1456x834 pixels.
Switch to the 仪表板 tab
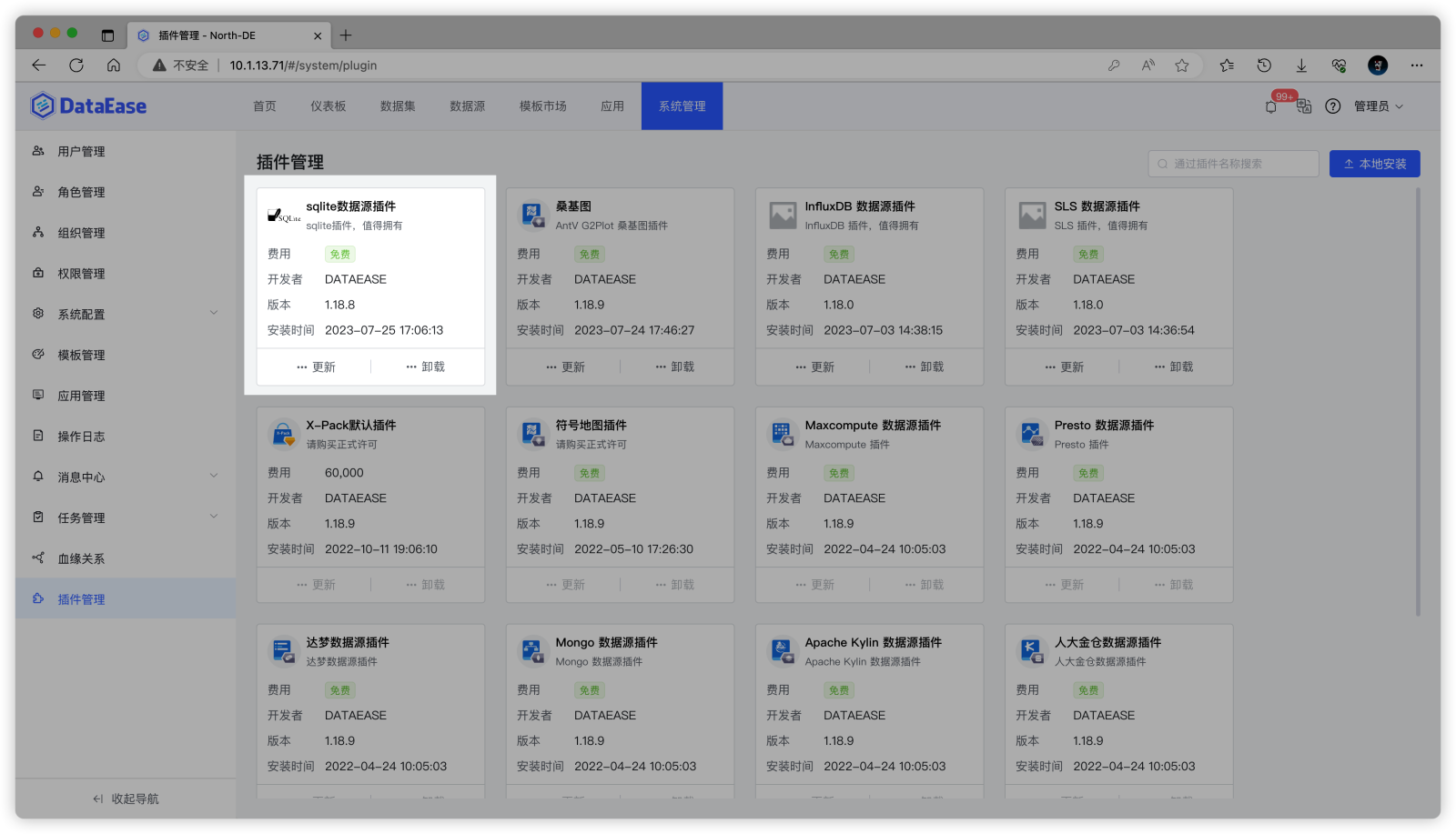pos(329,106)
